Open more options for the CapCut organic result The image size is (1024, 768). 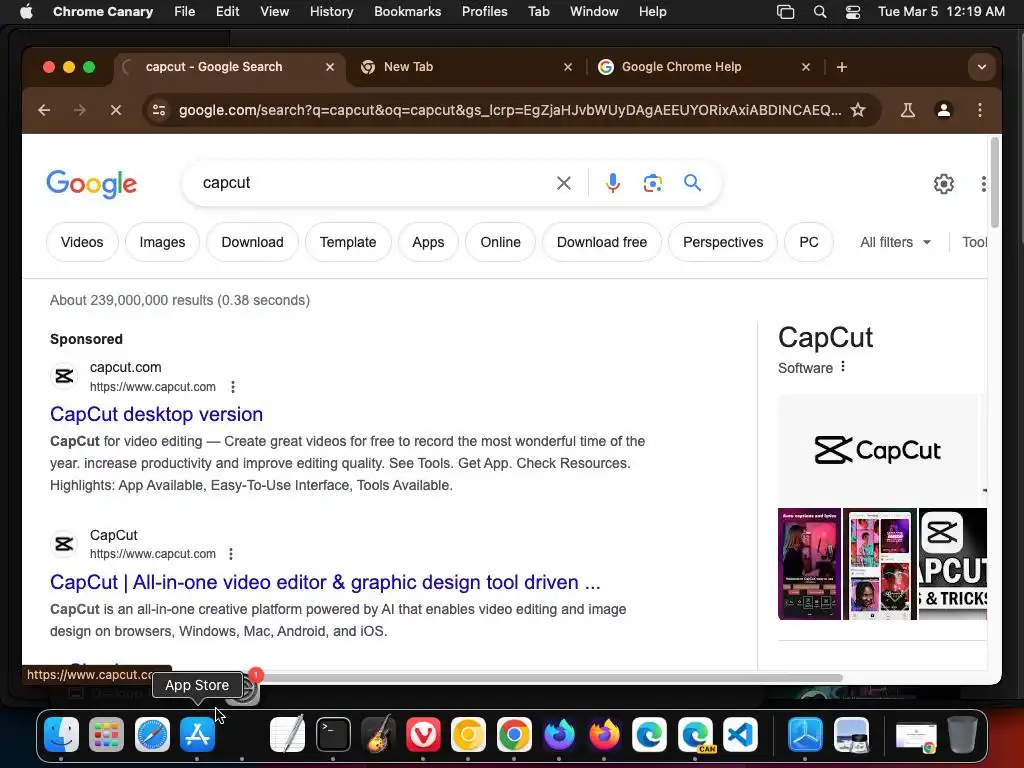(231, 554)
